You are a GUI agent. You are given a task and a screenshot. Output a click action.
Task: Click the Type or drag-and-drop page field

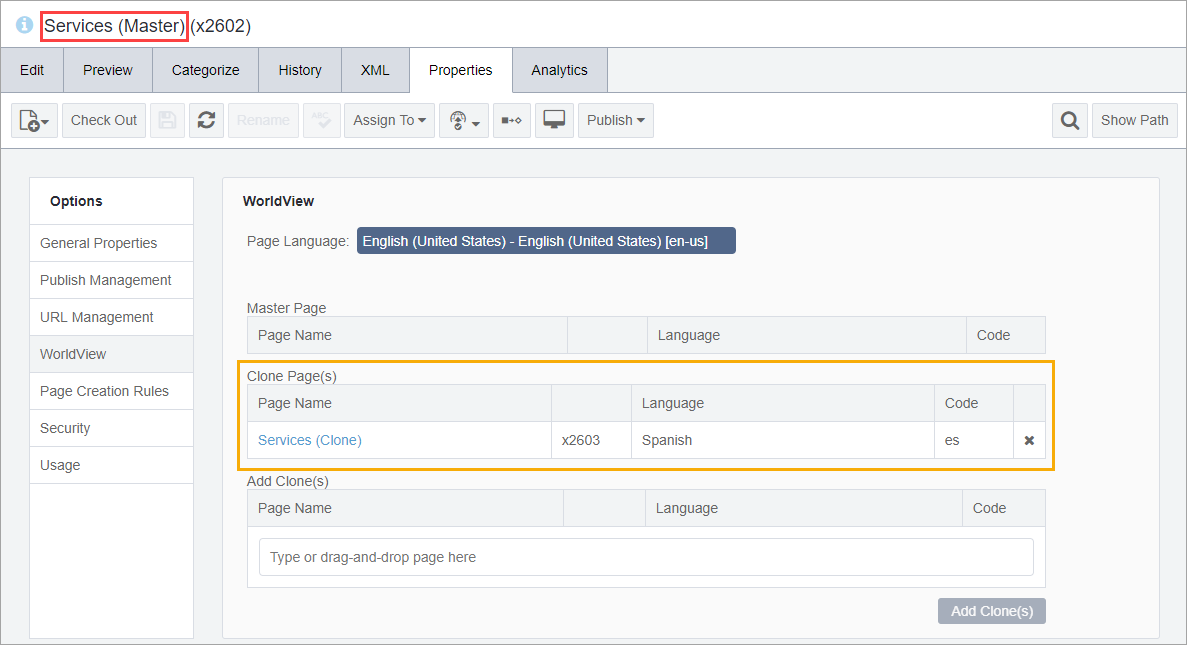(x=646, y=557)
